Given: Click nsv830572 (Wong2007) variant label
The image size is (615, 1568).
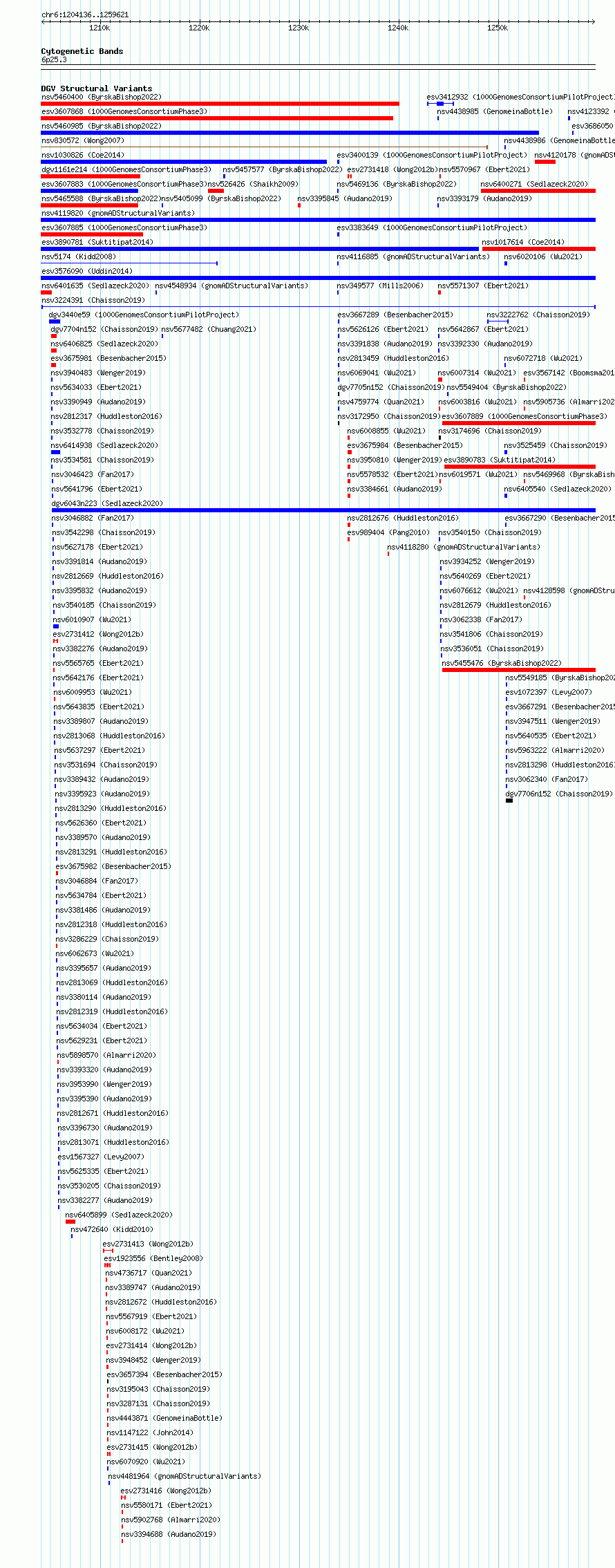Looking at the screenshot, I should click(x=82, y=140).
